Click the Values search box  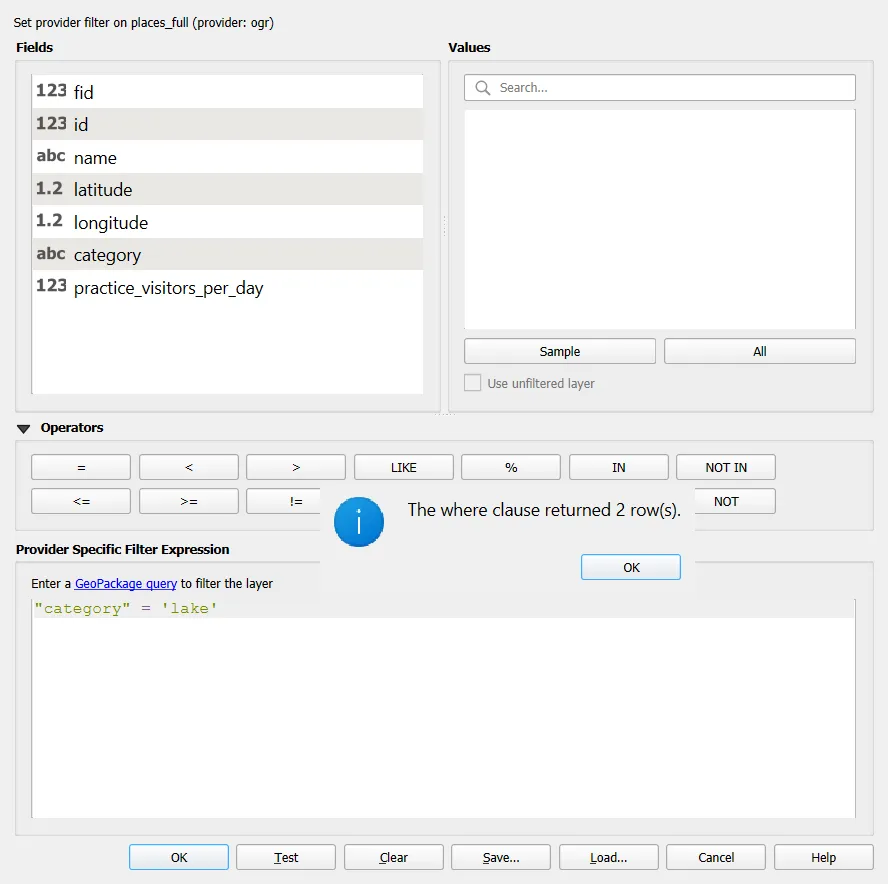(x=660, y=88)
